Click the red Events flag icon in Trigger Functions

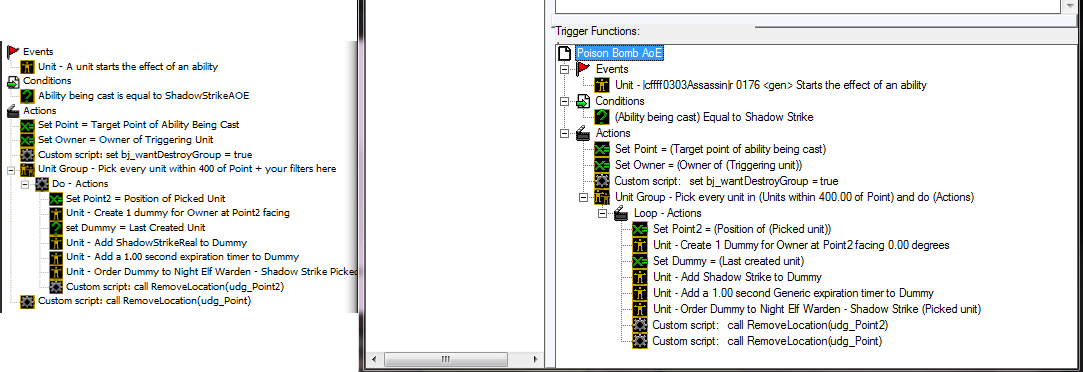click(x=584, y=69)
